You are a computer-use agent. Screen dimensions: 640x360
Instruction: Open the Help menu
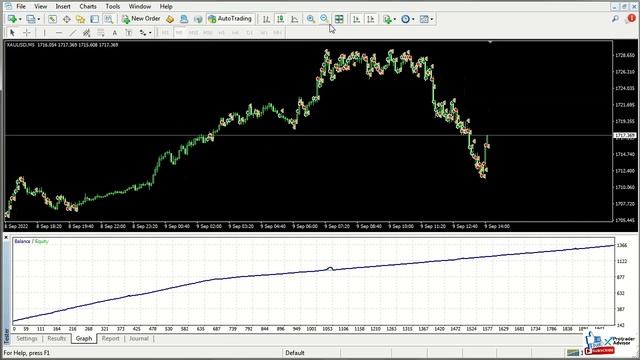click(x=166, y=7)
